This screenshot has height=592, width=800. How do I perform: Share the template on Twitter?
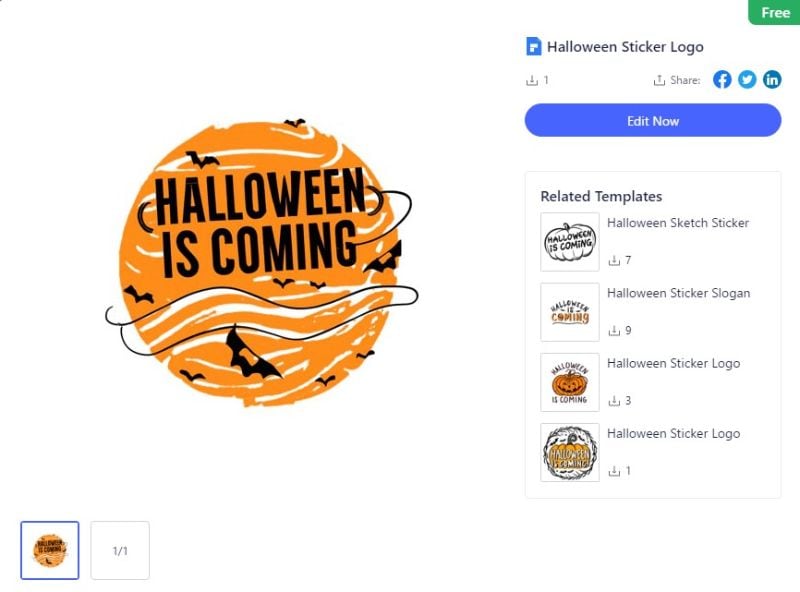point(747,80)
